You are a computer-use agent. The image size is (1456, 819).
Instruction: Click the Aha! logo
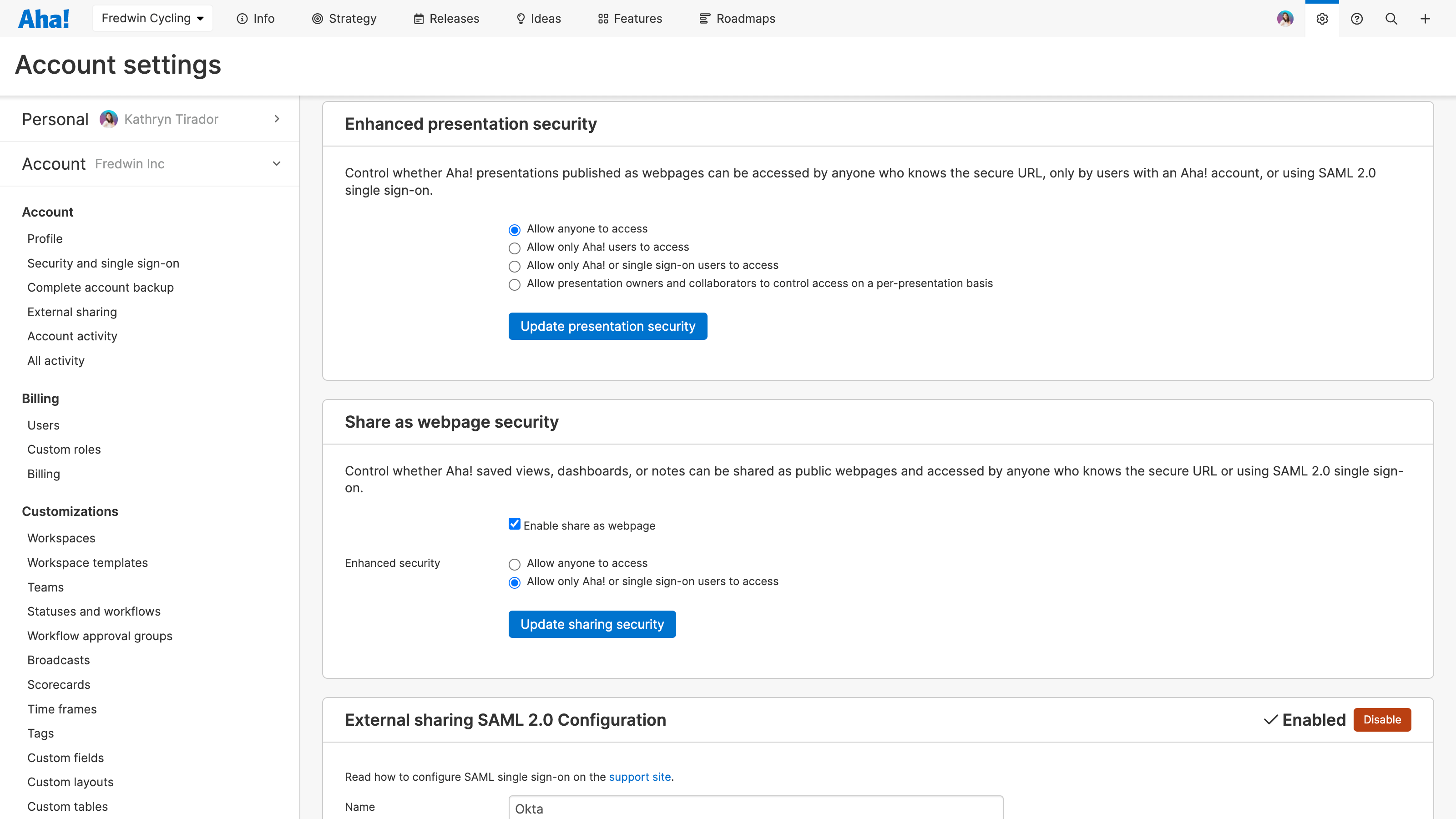44,18
